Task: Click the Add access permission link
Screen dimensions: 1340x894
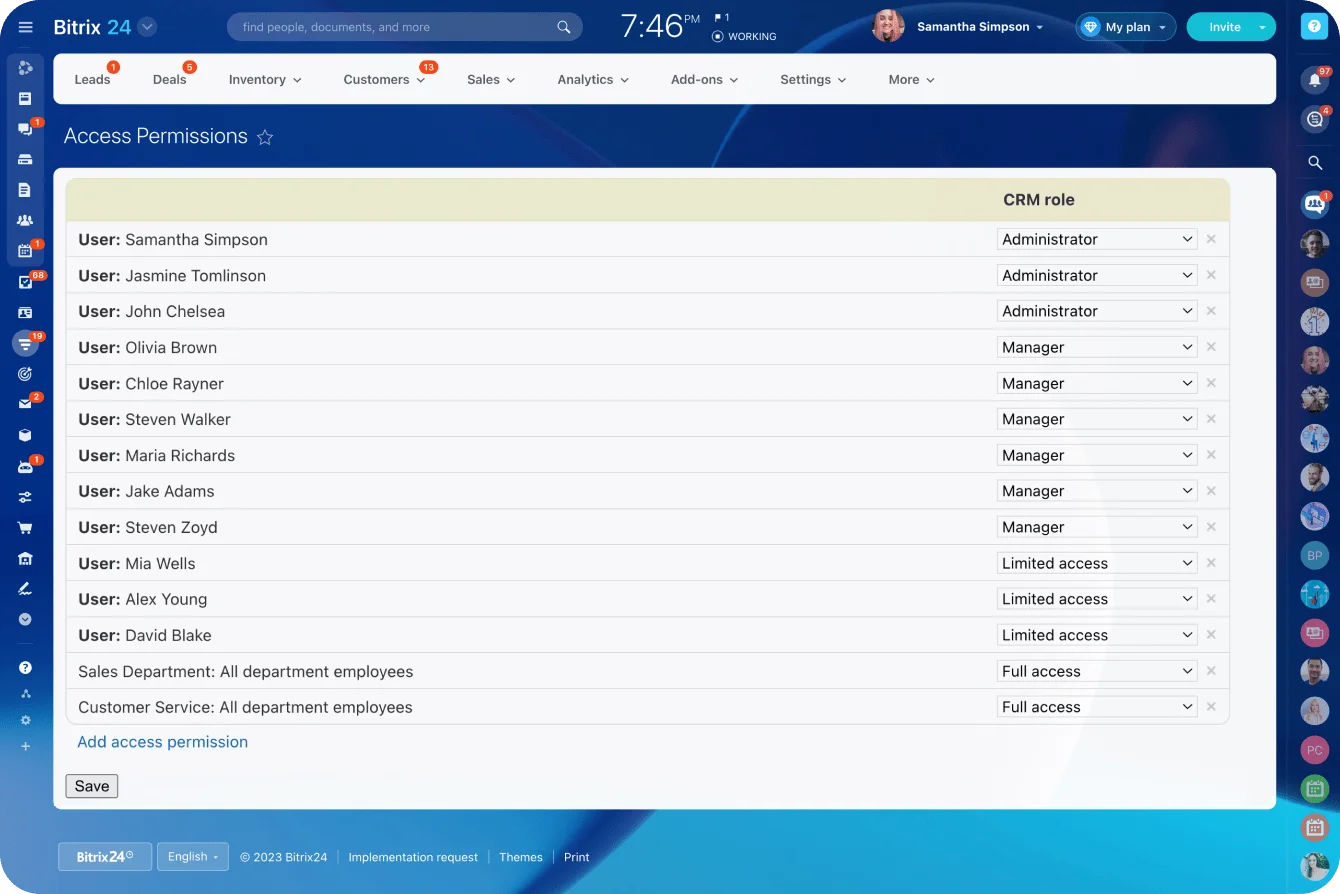Action: [x=162, y=742]
